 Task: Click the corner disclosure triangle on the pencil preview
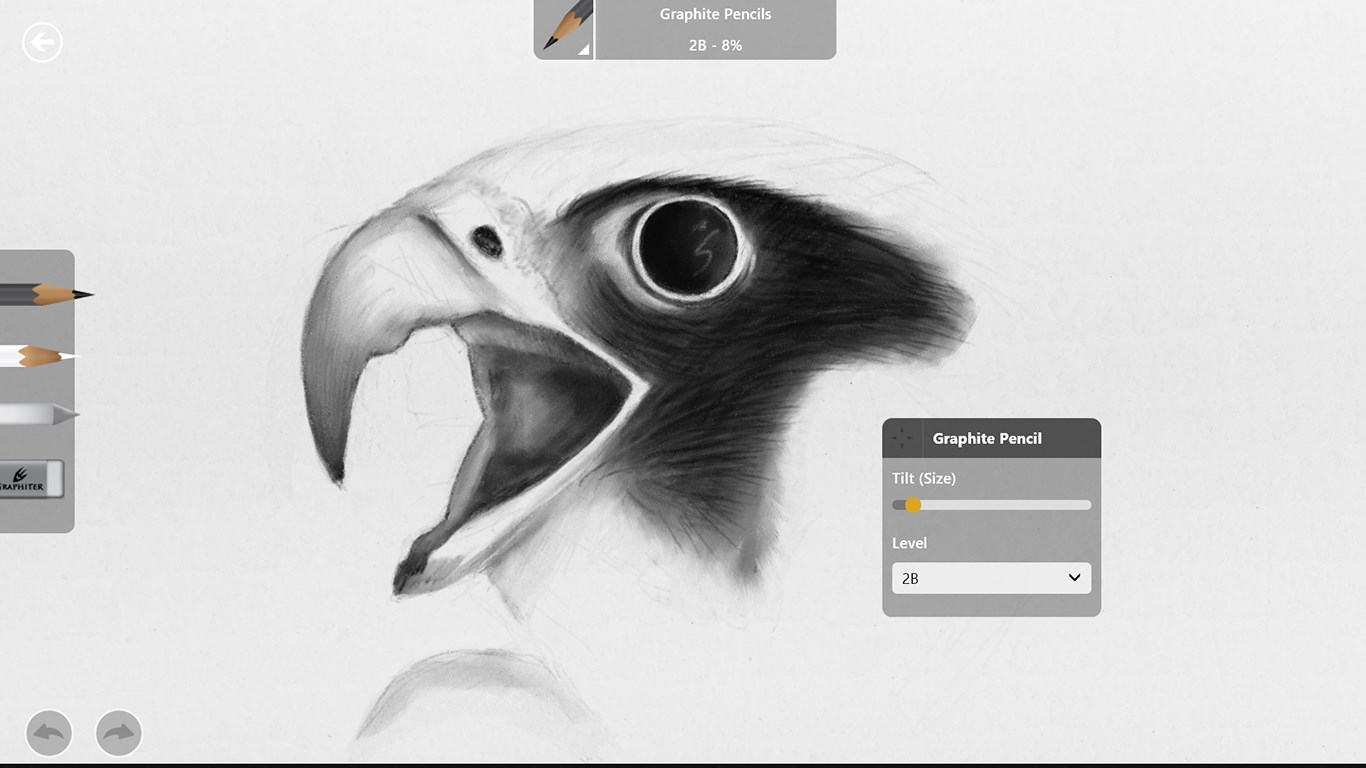pos(586,50)
